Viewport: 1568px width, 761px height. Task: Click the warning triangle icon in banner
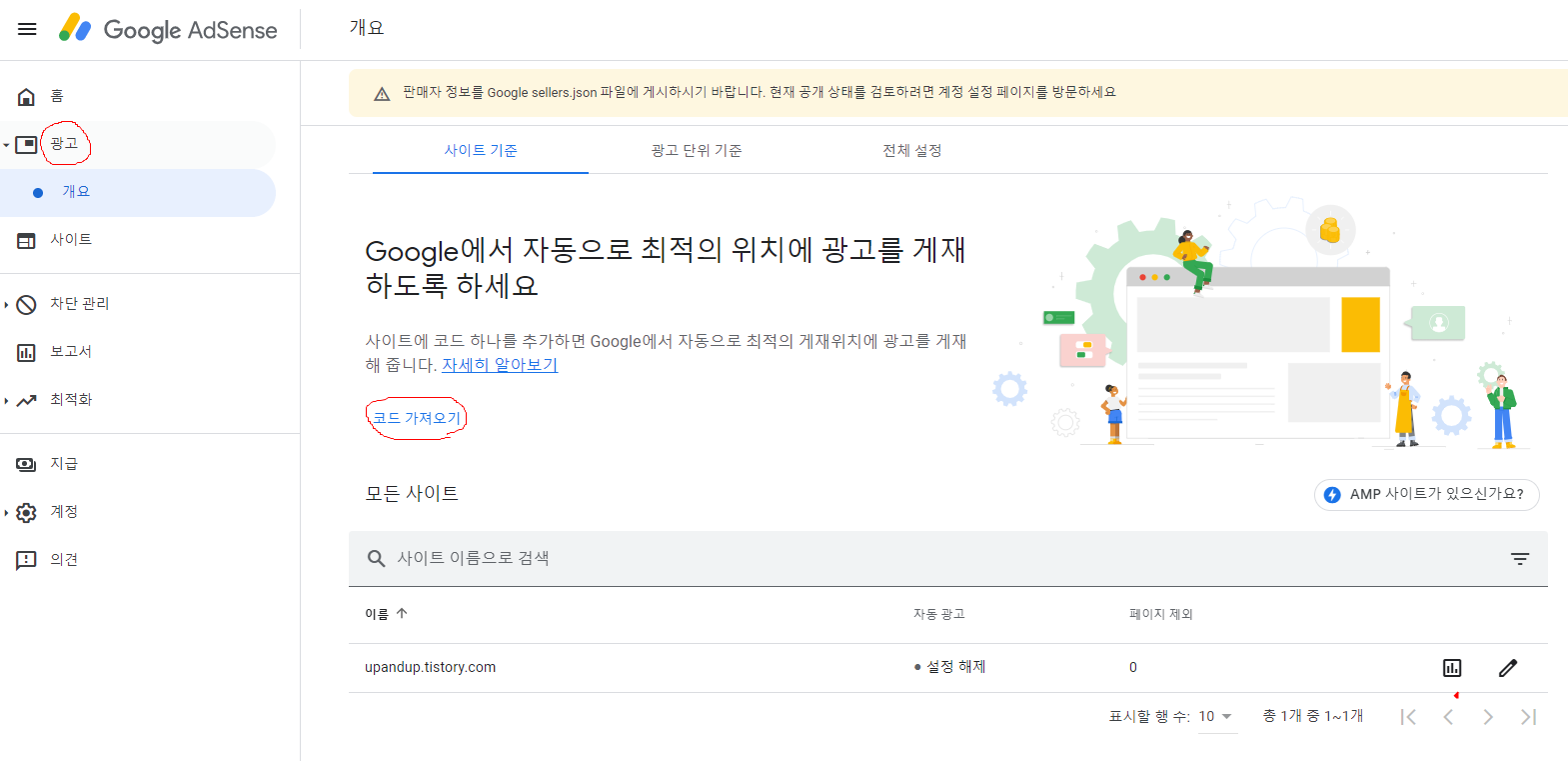coord(382,94)
